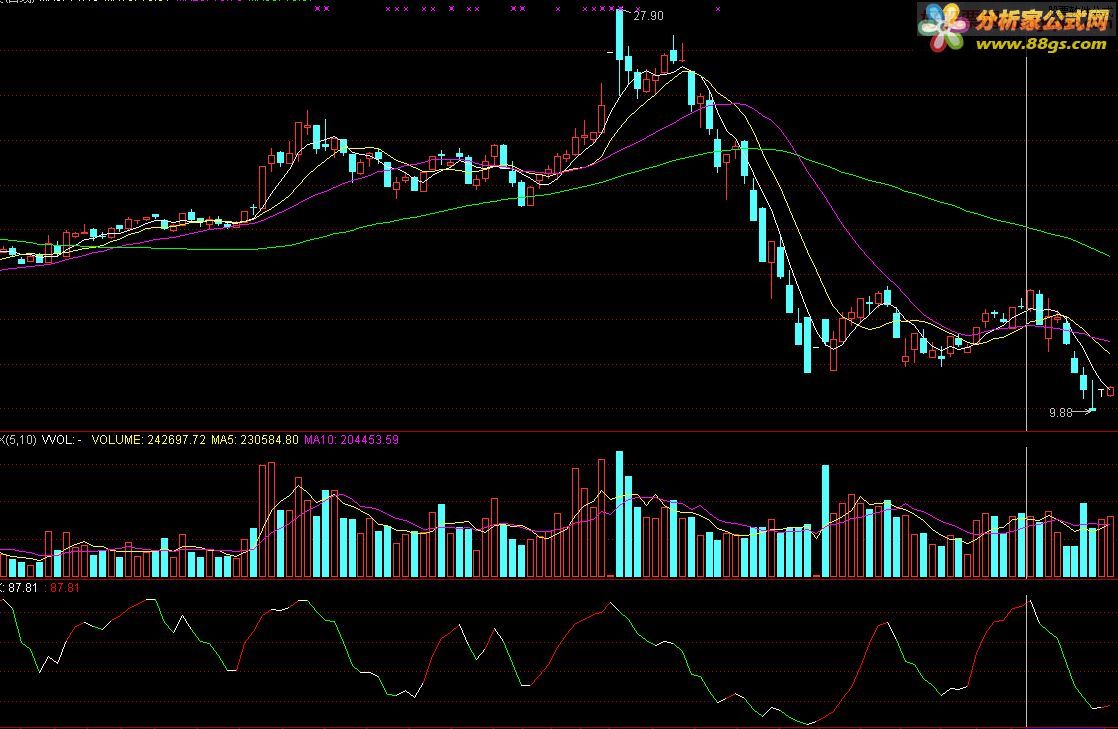
Task: Select the MA10: 204453.59 volume value
Action: 352,440
